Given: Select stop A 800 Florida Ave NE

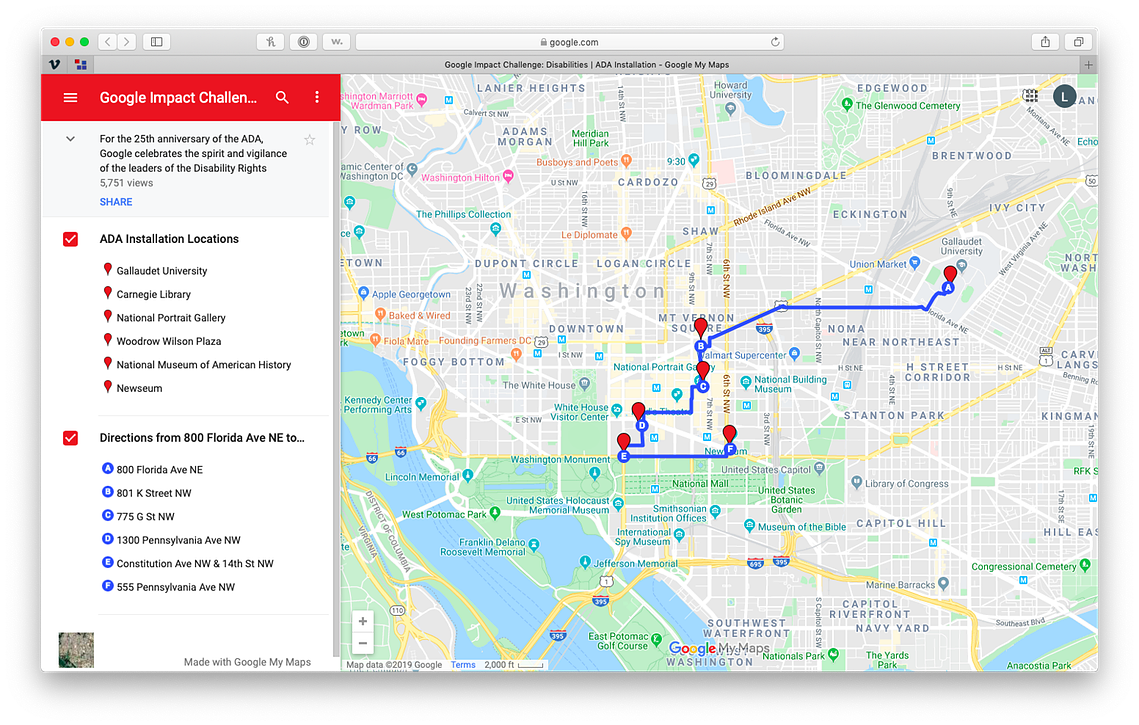Looking at the screenshot, I should 159,469.
